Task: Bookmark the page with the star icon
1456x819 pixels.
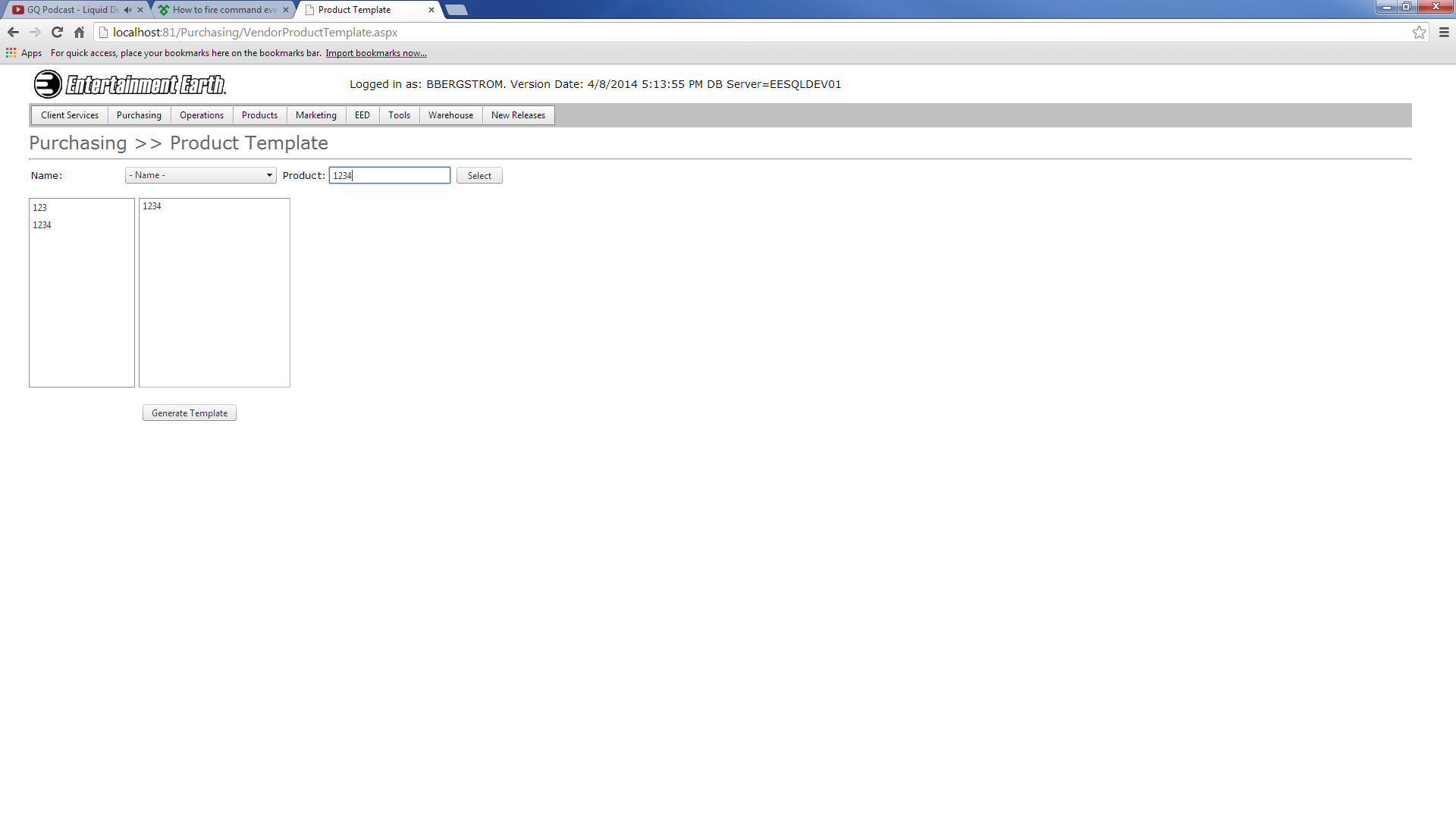Action: (1419, 32)
